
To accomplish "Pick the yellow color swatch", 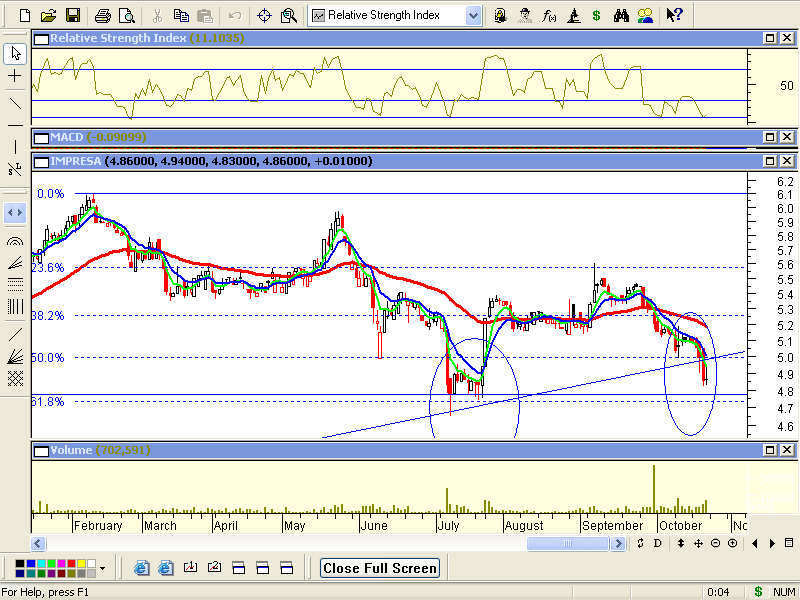I will (82, 563).
